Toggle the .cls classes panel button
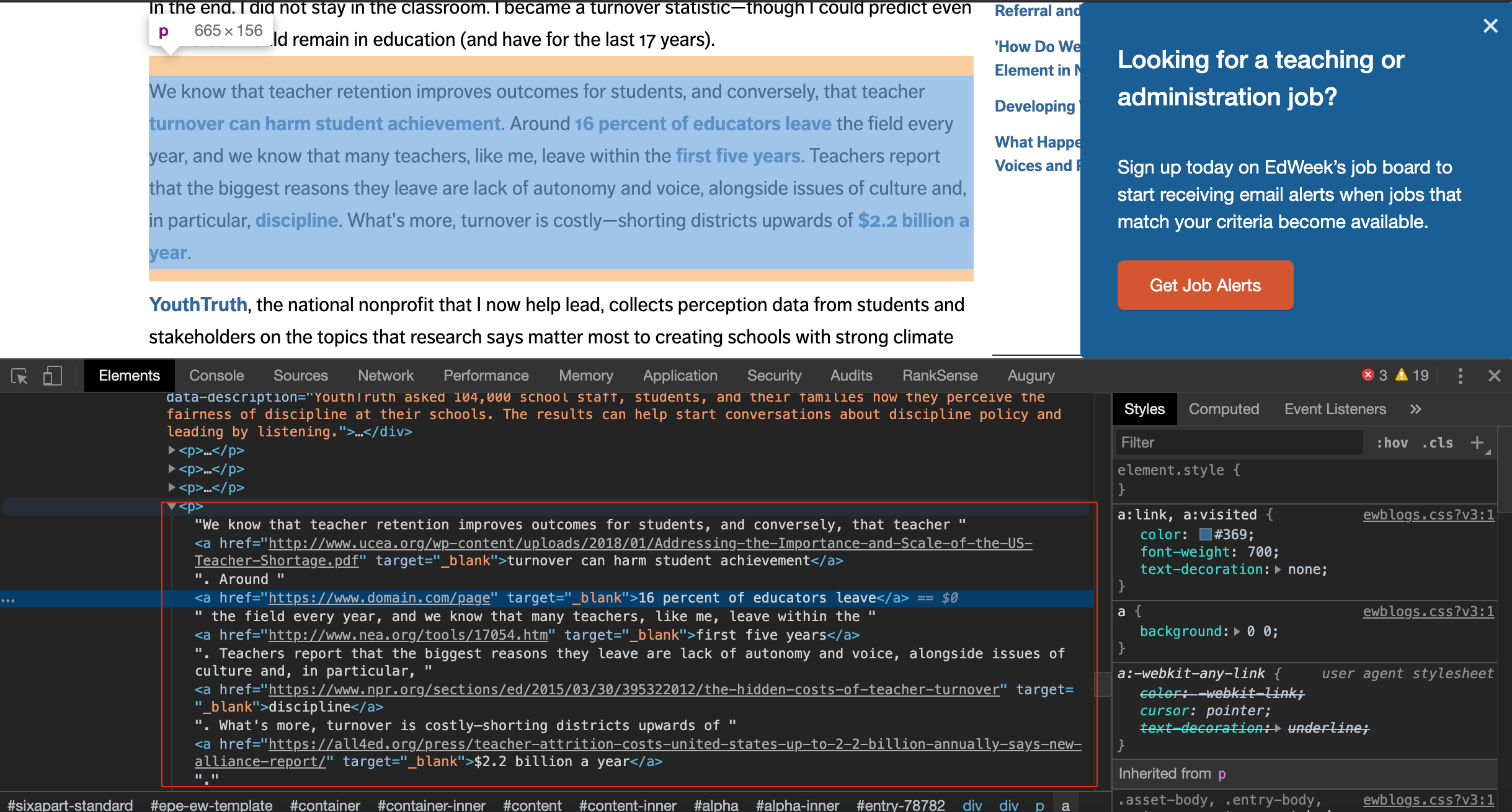This screenshot has height=812, width=1512. [x=1438, y=443]
